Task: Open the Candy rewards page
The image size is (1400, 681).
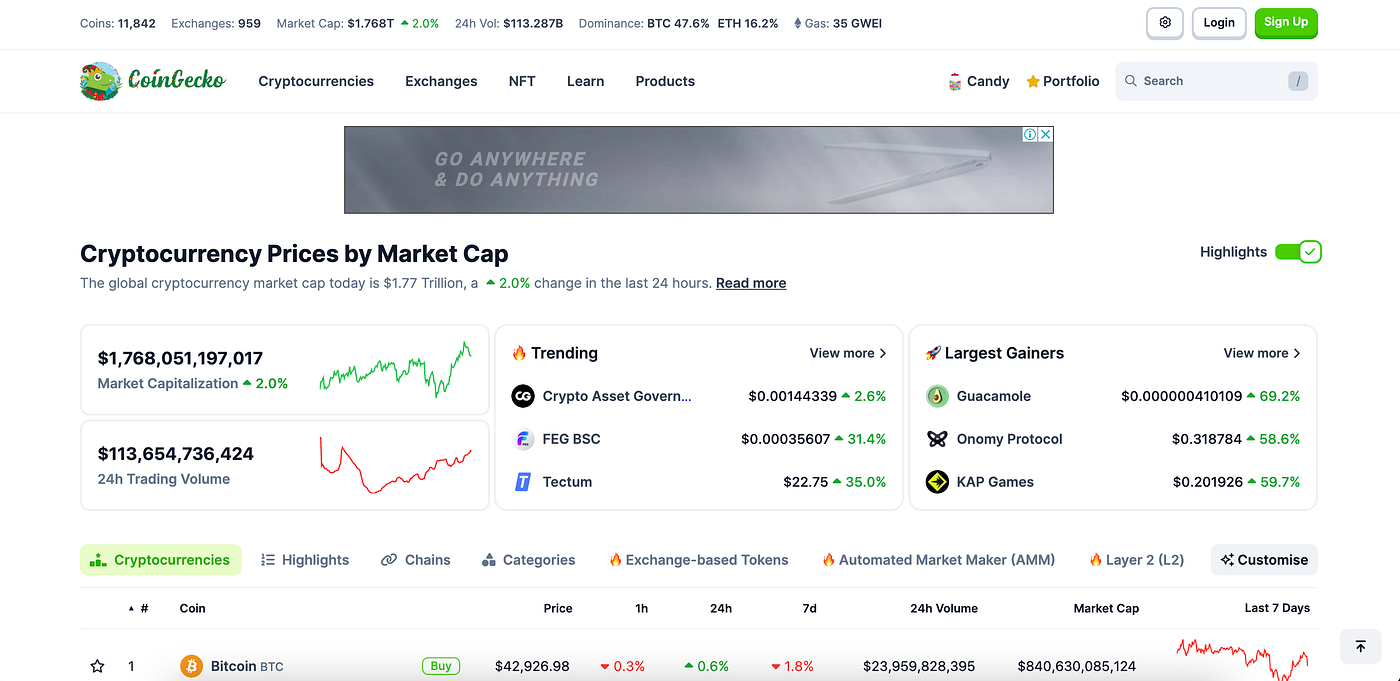Action: pyautogui.click(x=978, y=81)
